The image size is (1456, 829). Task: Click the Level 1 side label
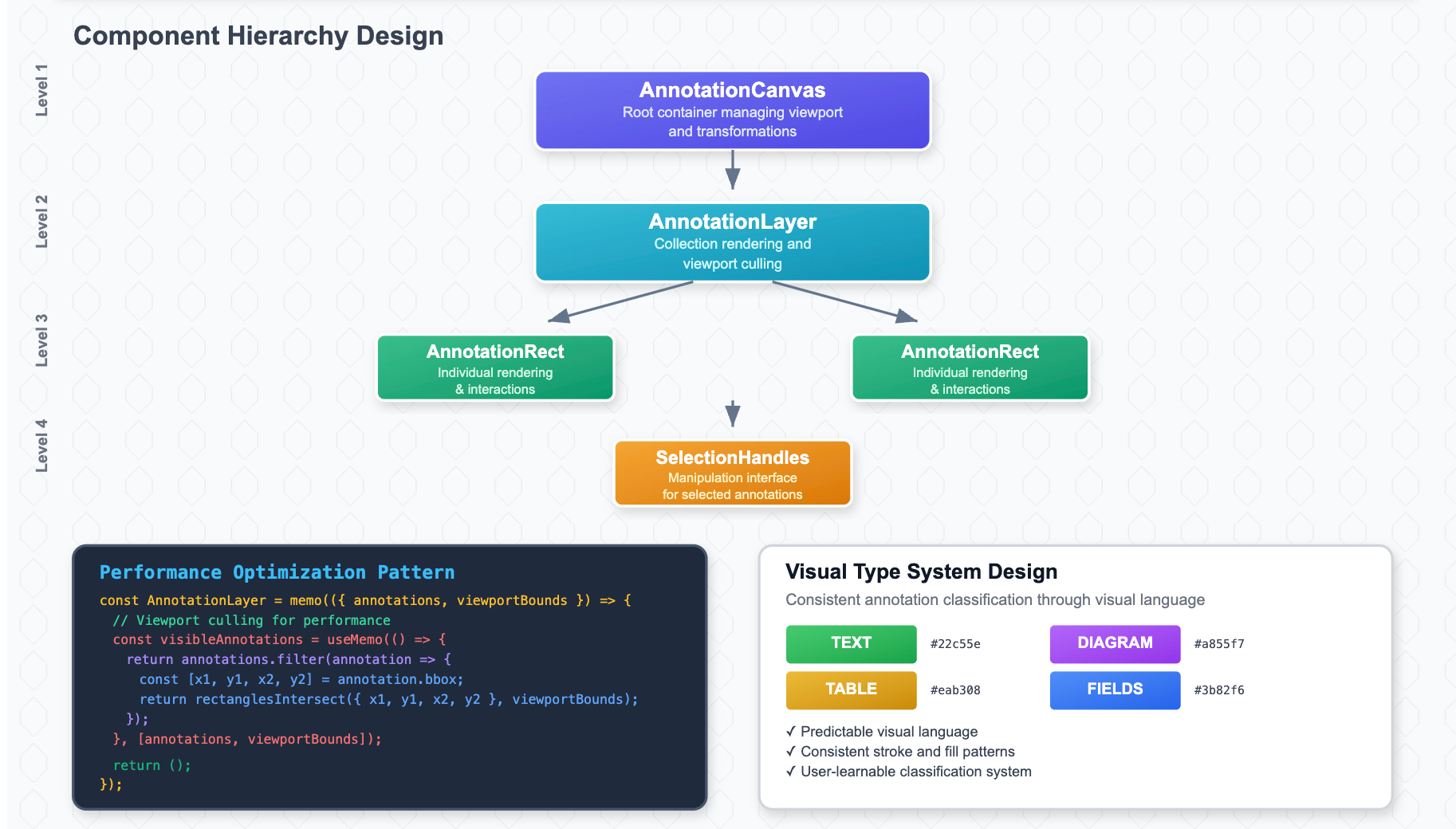41,90
